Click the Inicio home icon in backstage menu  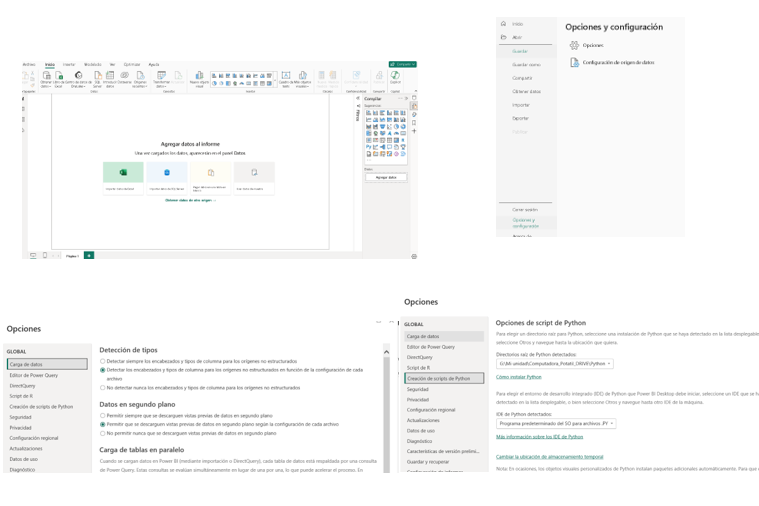coord(503,24)
